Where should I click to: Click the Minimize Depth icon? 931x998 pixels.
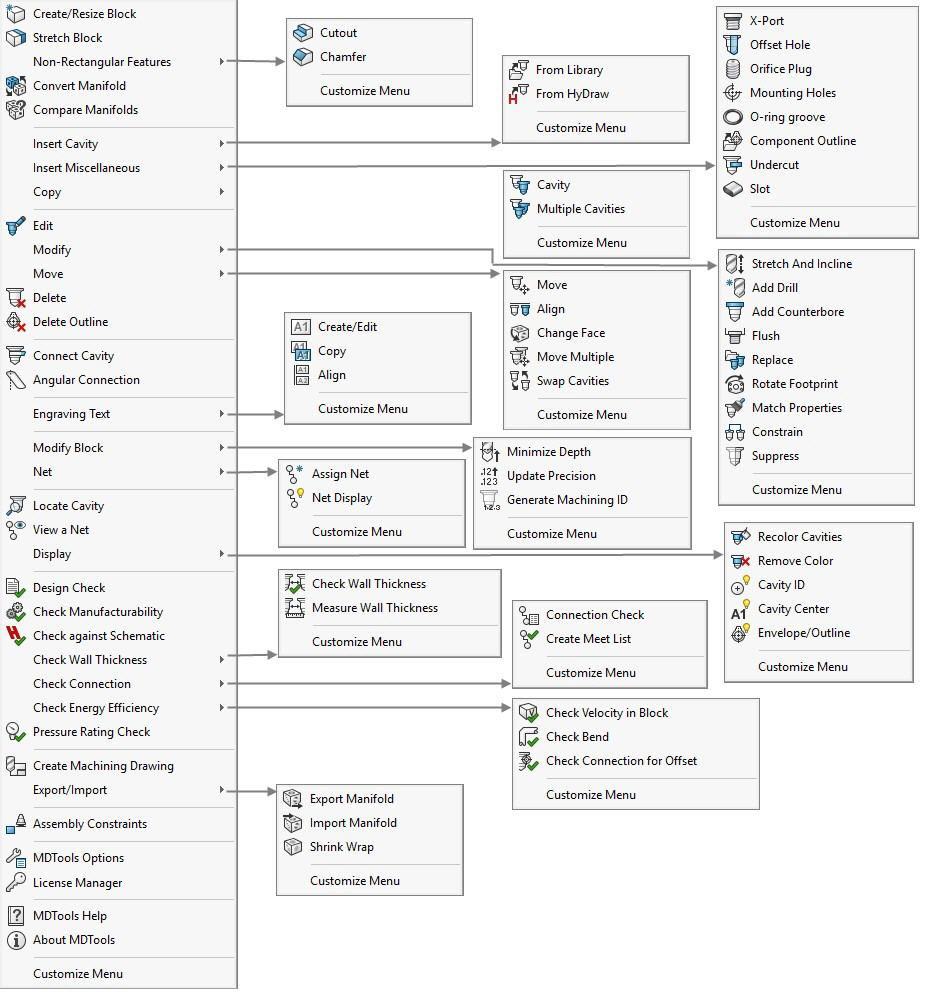pyautogui.click(x=490, y=452)
